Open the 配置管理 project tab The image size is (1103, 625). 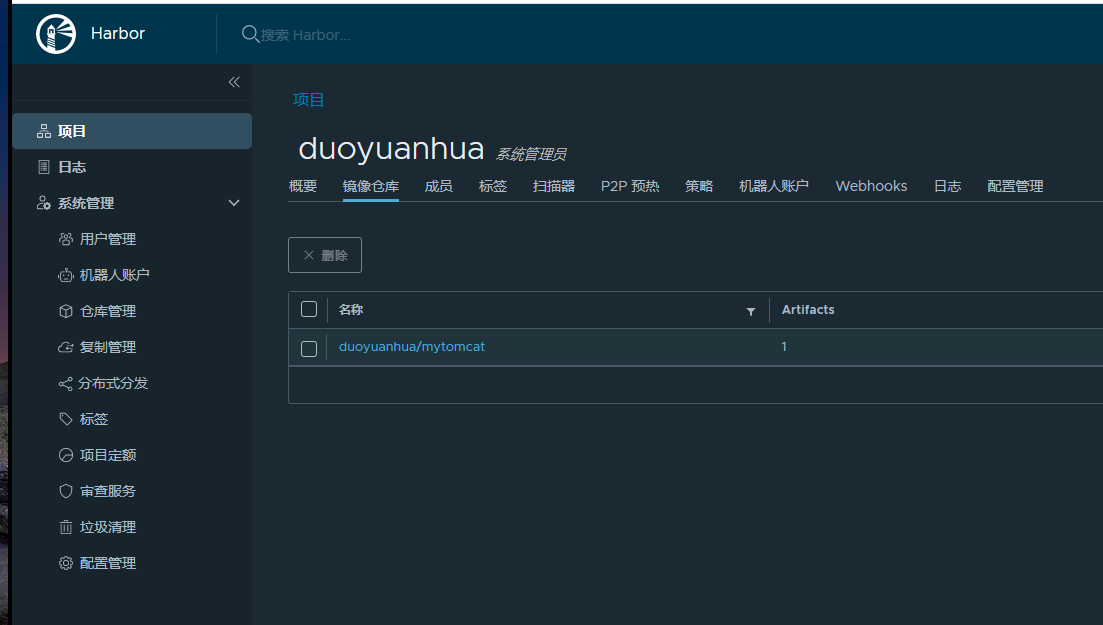point(1015,186)
